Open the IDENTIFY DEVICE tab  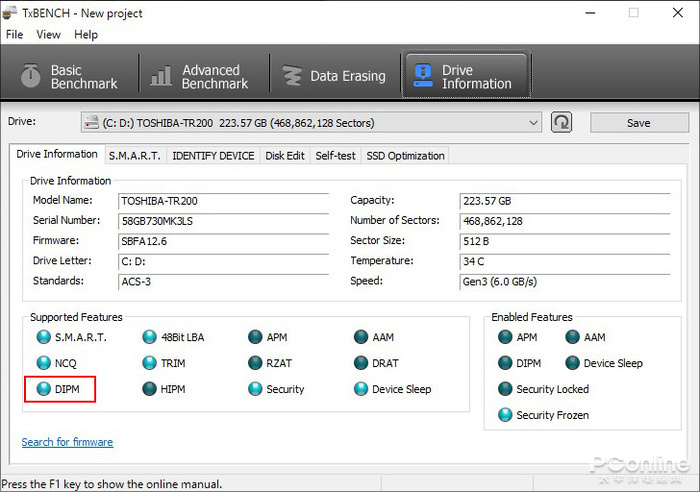[x=213, y=156]
